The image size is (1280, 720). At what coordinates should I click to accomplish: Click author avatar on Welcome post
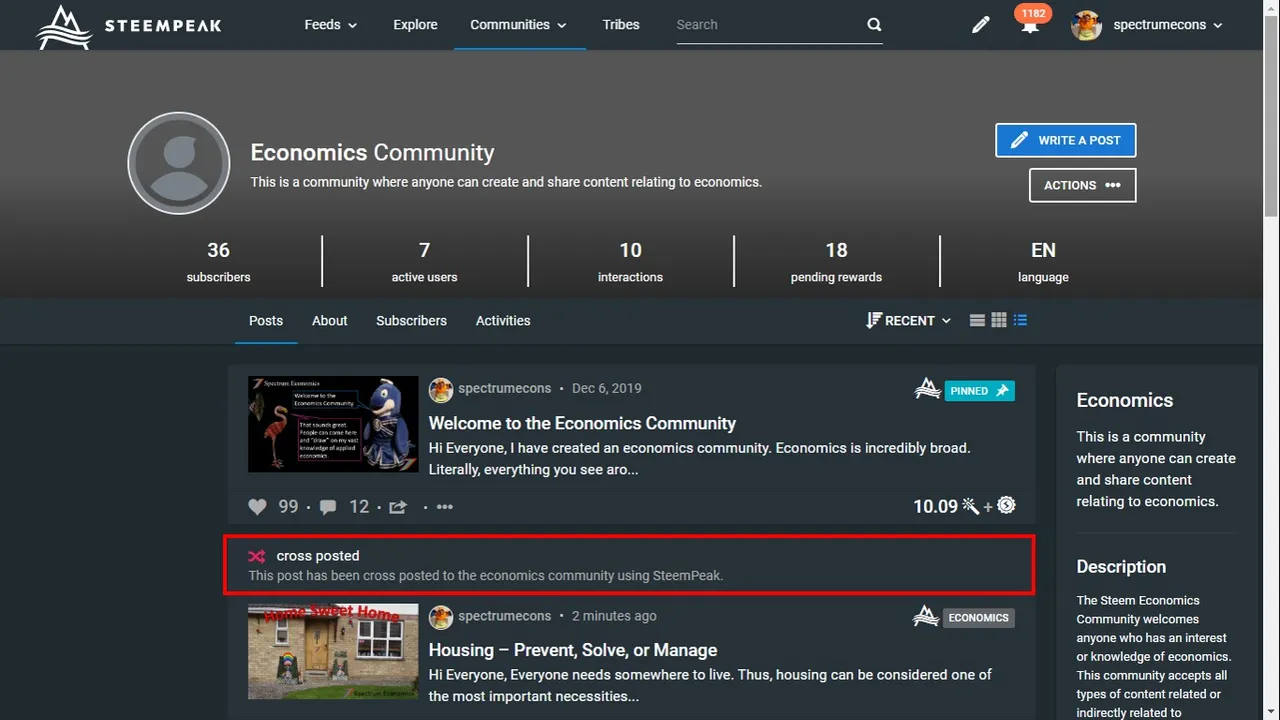pos(441,390)
